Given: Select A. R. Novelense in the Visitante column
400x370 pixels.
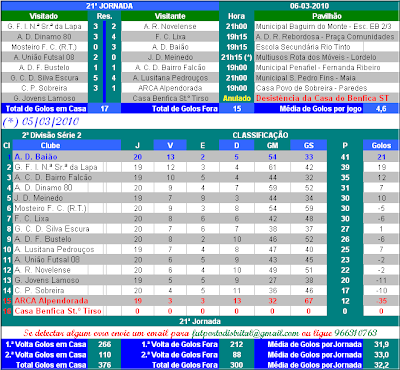Looking at the screenshot, I should click(170, 26).
